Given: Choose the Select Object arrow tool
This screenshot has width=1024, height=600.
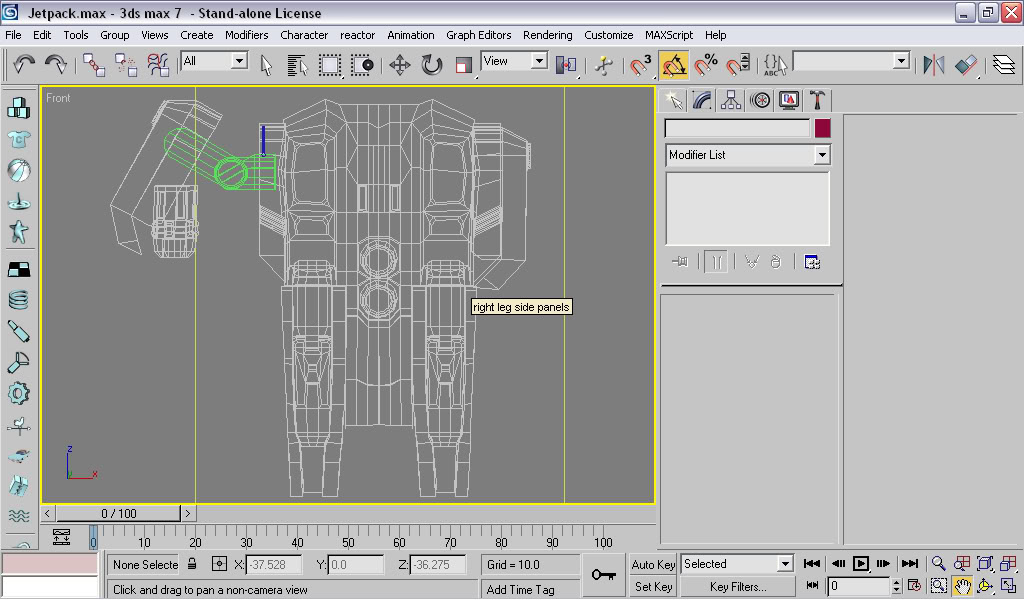Looking at the screenshot, I should (x=266, y=65).
